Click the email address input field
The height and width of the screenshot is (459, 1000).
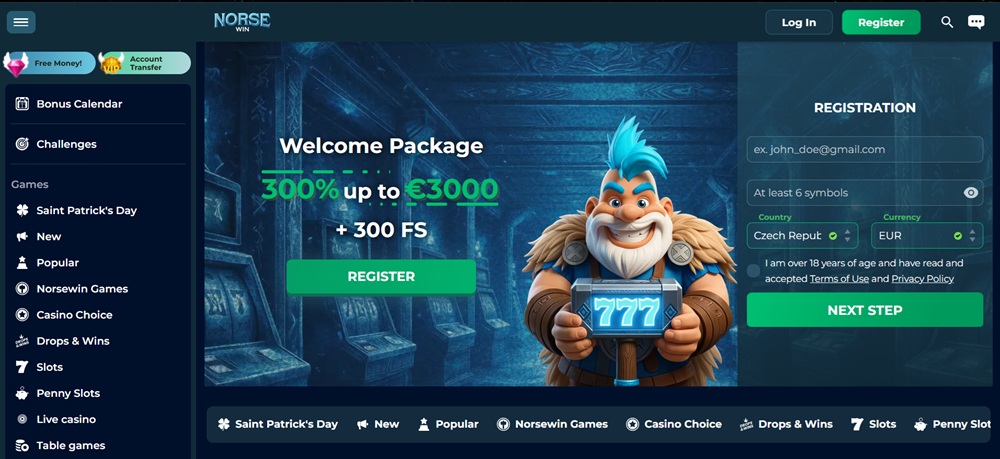click(865, 149)
